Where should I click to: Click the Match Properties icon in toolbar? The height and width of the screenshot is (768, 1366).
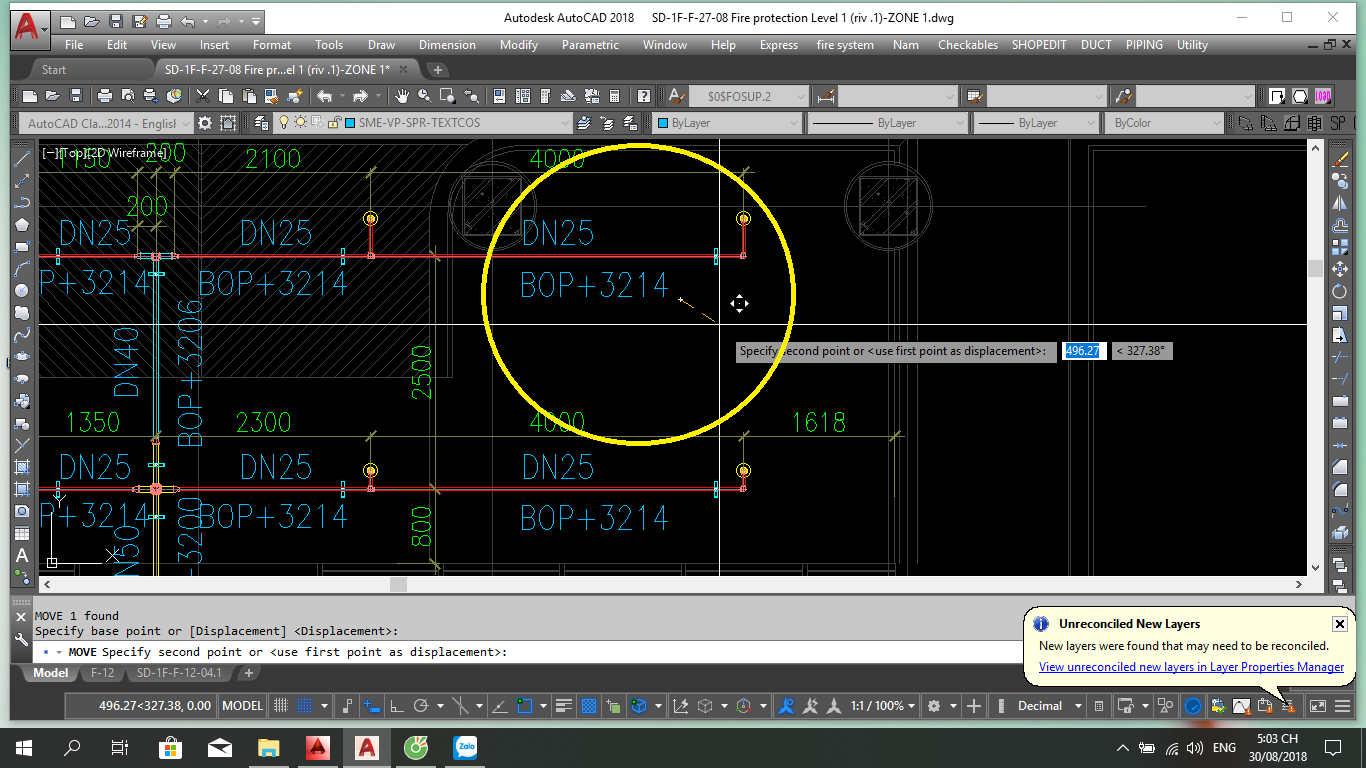pyautogui.click(x=296, y=96)
